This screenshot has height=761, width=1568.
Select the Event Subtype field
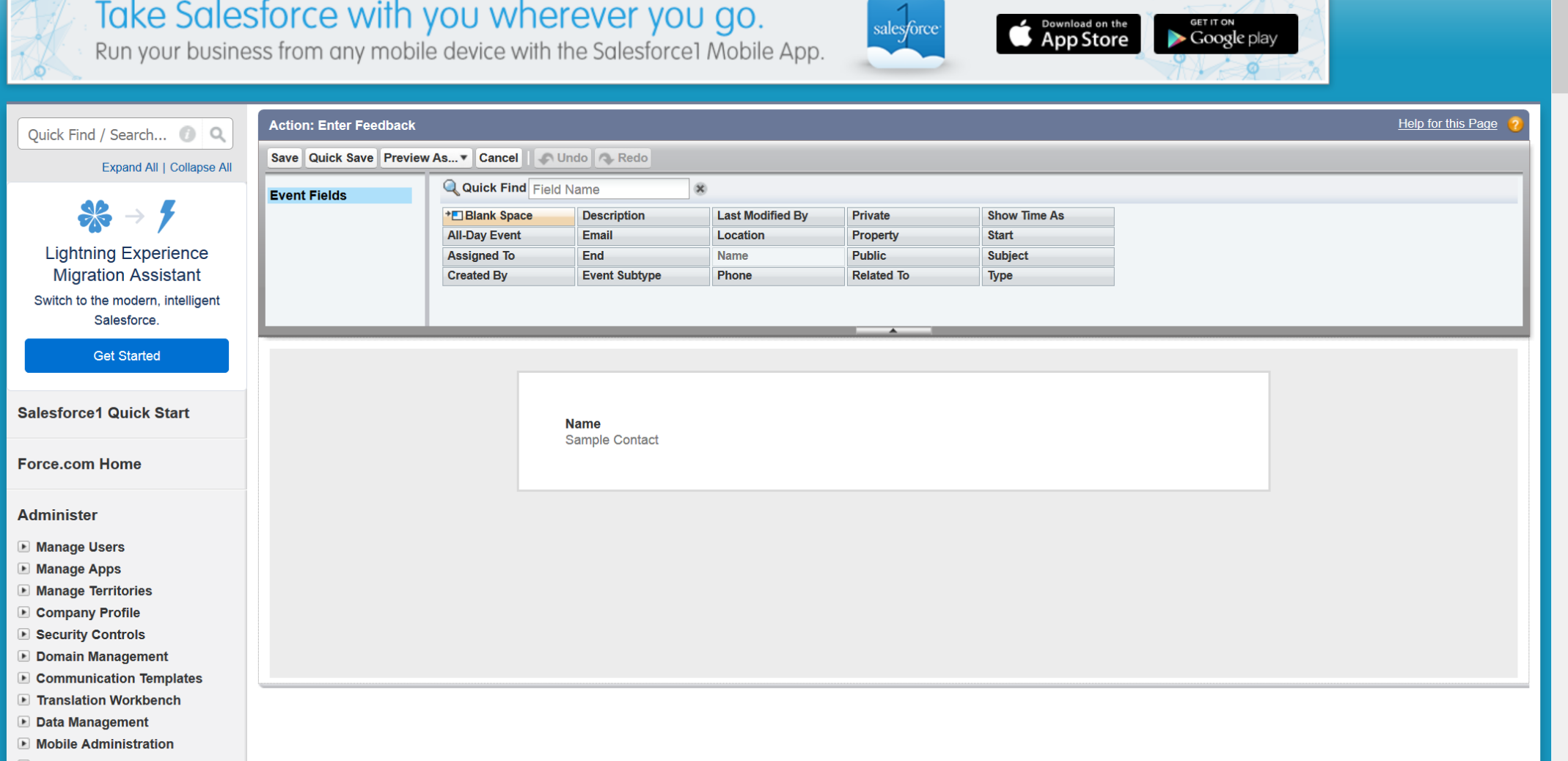click(x=644, y=276)
